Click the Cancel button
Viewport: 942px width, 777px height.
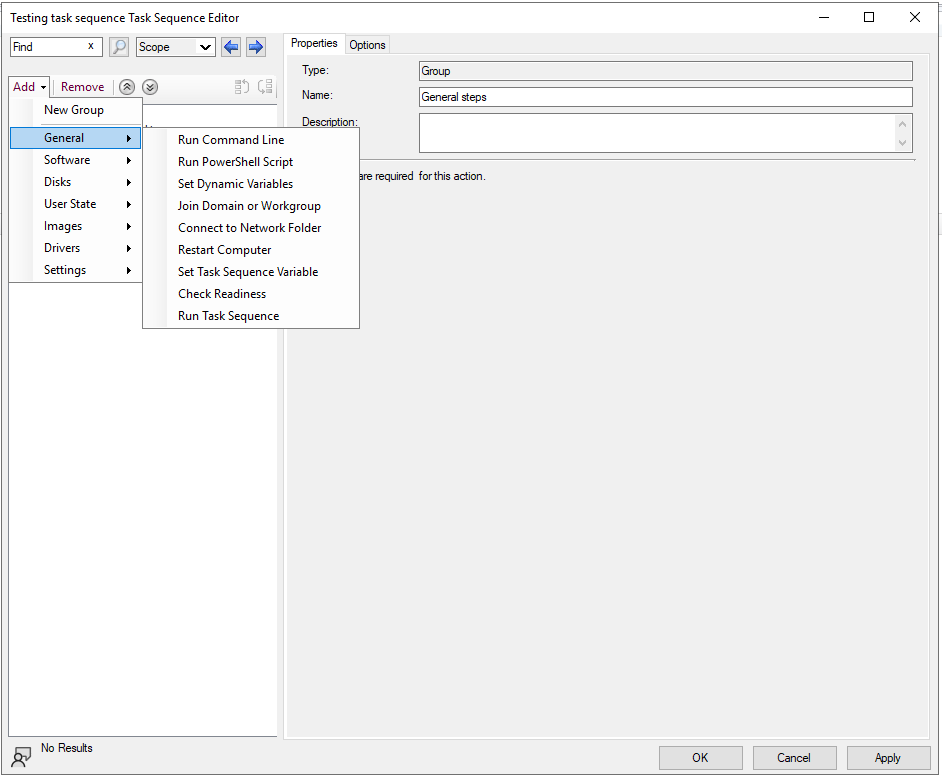pos(794,758)
